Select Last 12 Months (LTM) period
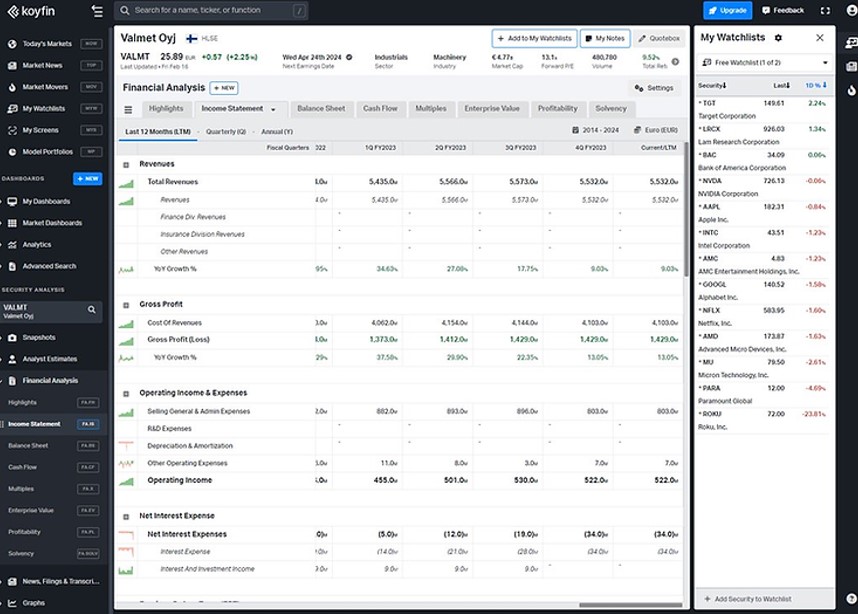The width and height of the screenshot is (858, 614). pyautogui.click(x=158, y=132)
